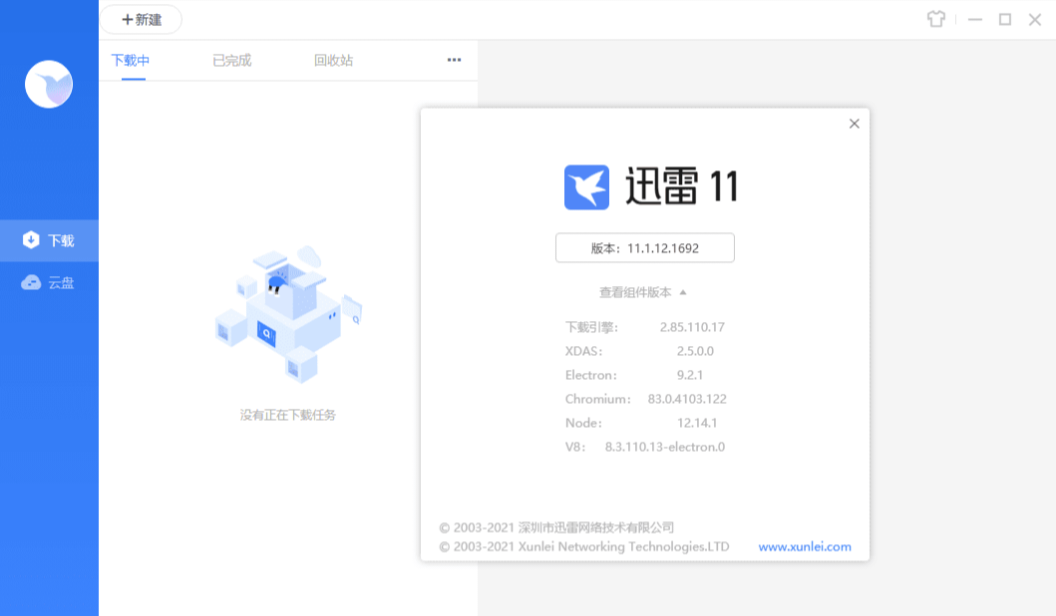Maximize the Xunlei window
The height and width of the screenshot is (616, 1056).
1005,20
